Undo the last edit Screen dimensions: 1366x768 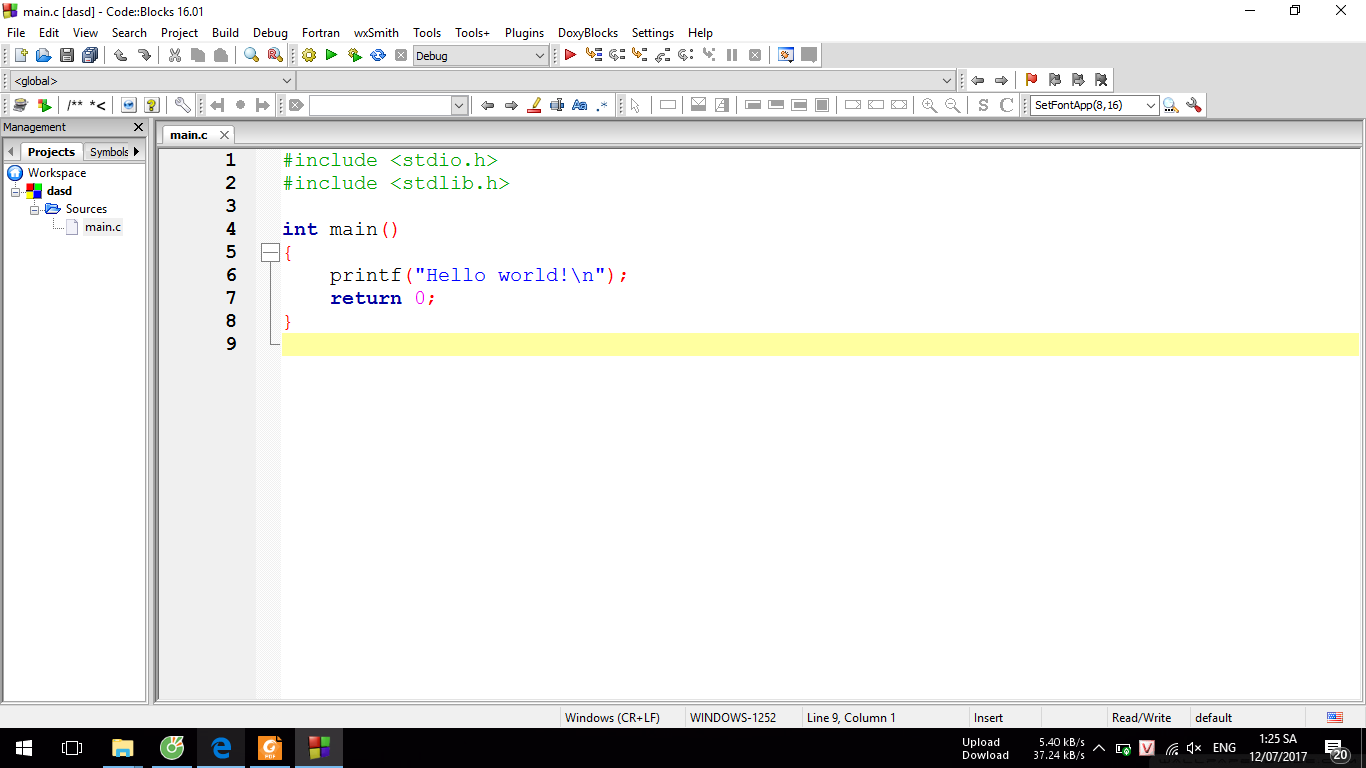tap(121, 55)
